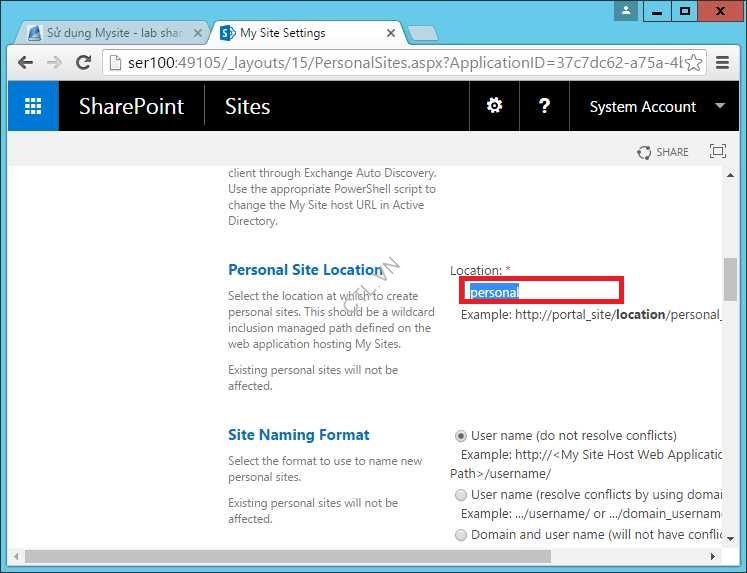
Task: Open the SharePoint app launcher grid
Action: point(33,107)
